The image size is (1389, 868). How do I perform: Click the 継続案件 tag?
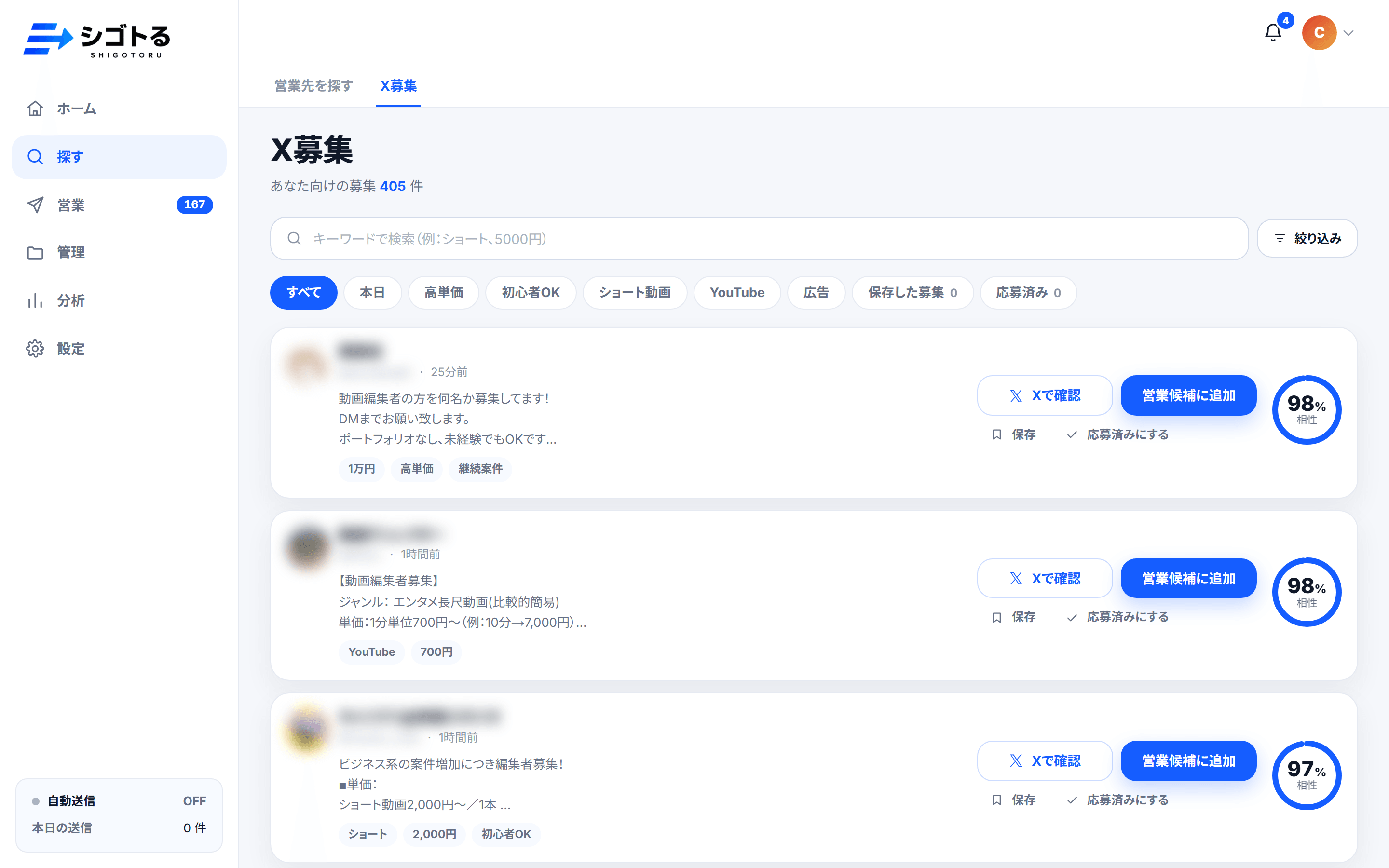click(x=480, y=469)
